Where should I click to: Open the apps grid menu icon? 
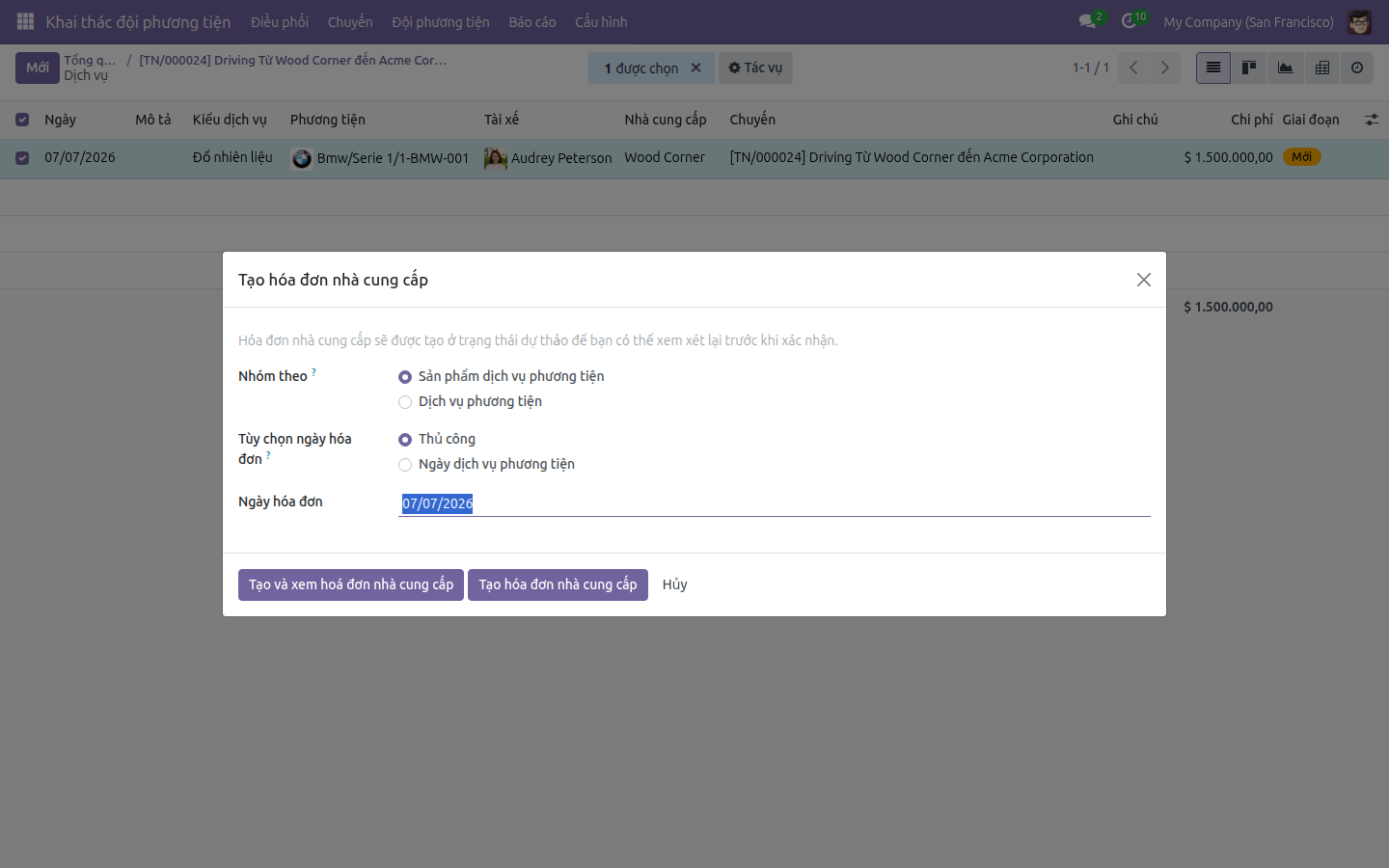pos(26,21)
